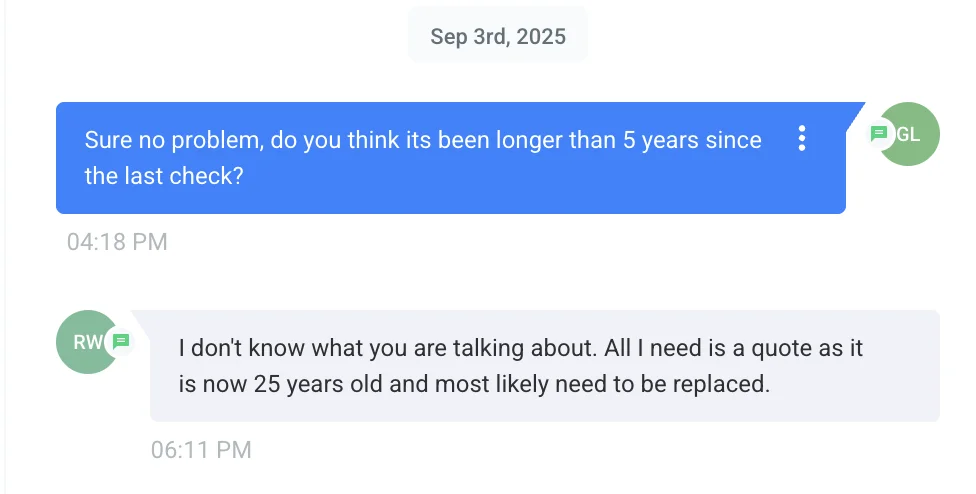Click the RW user avatar
This screenshot has width=976, height=494.
point(84,342)
